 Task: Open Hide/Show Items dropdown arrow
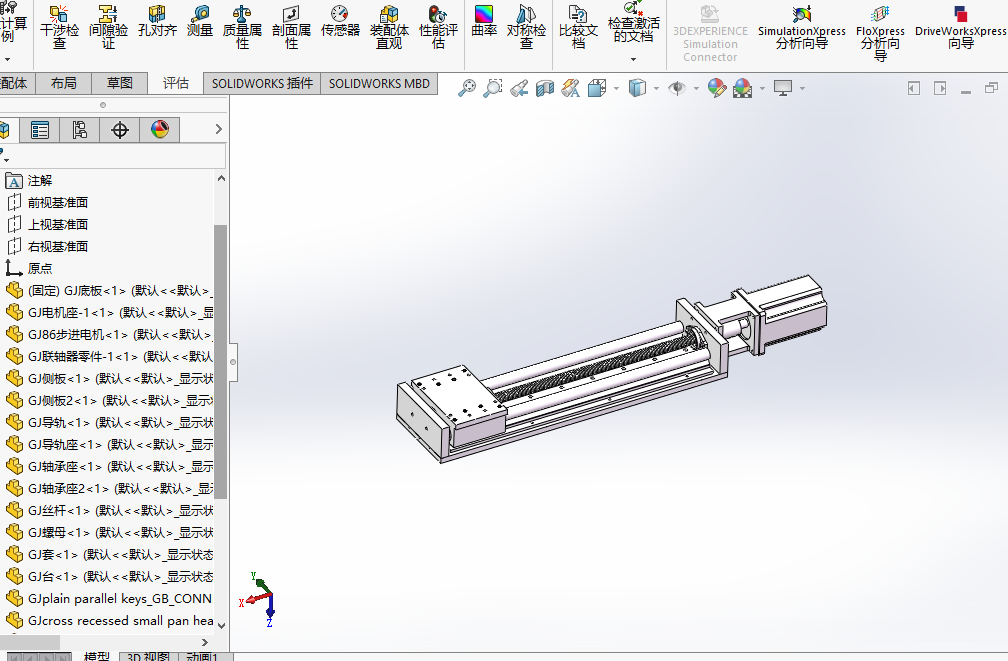tap(696, 89)
